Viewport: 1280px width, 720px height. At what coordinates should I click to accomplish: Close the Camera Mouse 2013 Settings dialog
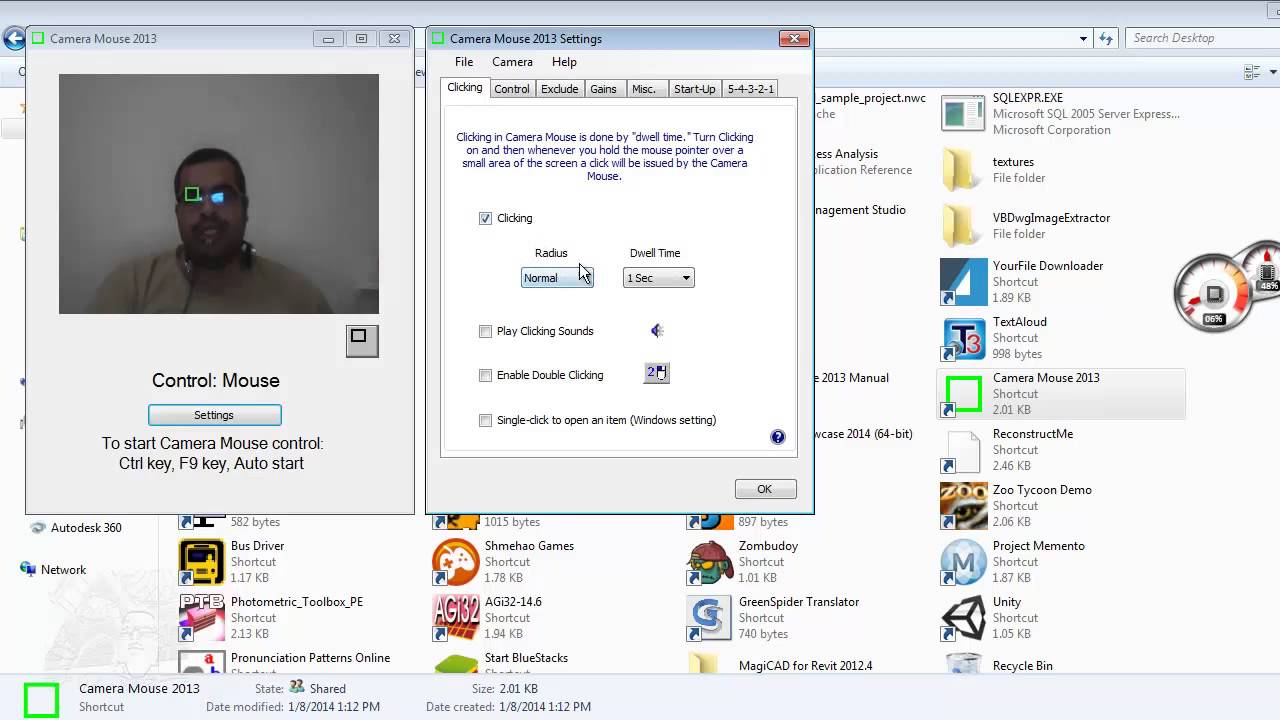(x=794, y=39)
